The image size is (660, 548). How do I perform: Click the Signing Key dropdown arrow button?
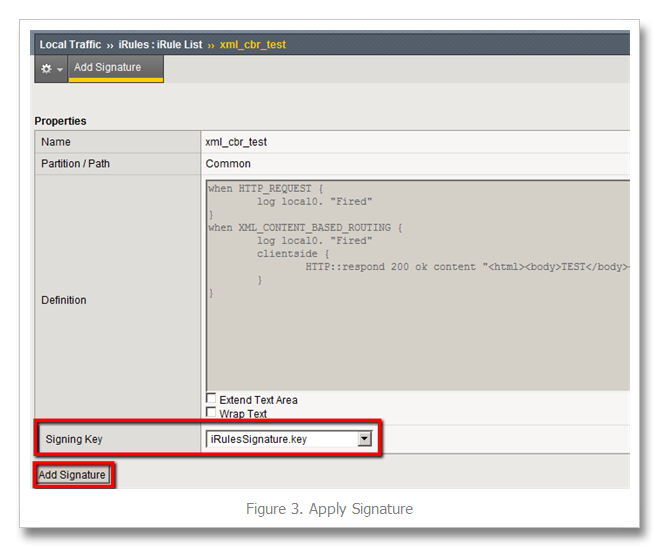365,439
